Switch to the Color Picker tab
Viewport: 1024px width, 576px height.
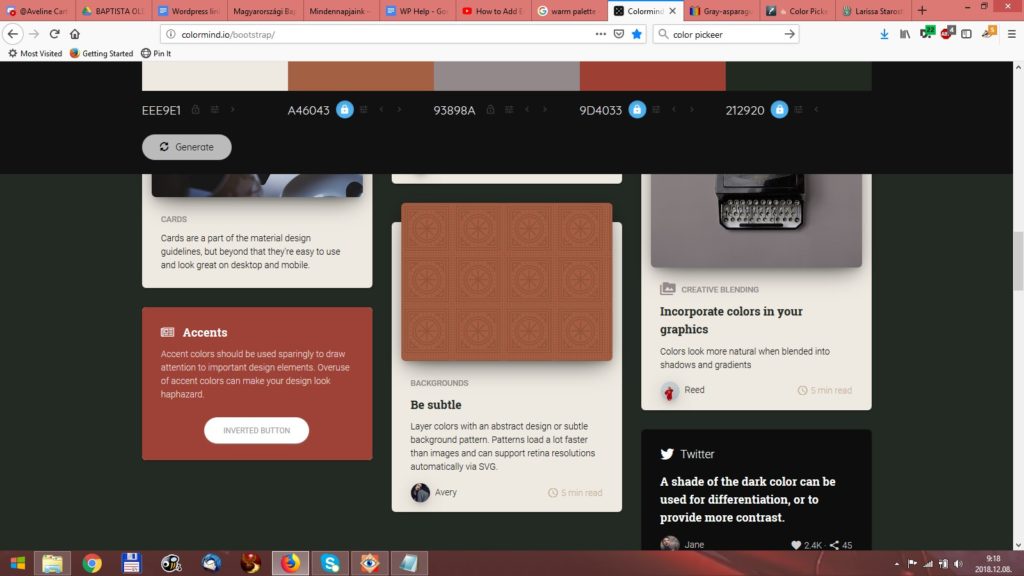(x=797, y=11)
